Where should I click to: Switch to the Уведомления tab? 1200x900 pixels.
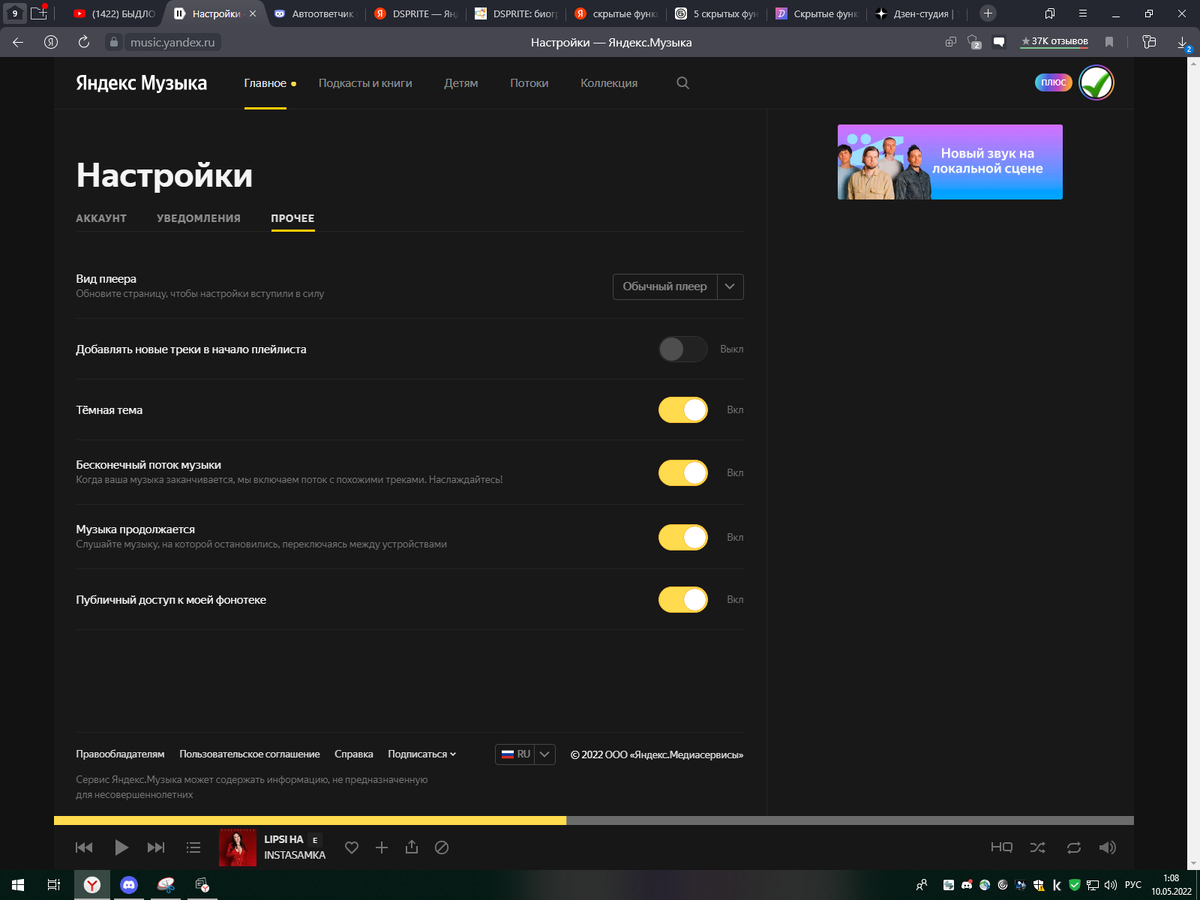(198, 217)
